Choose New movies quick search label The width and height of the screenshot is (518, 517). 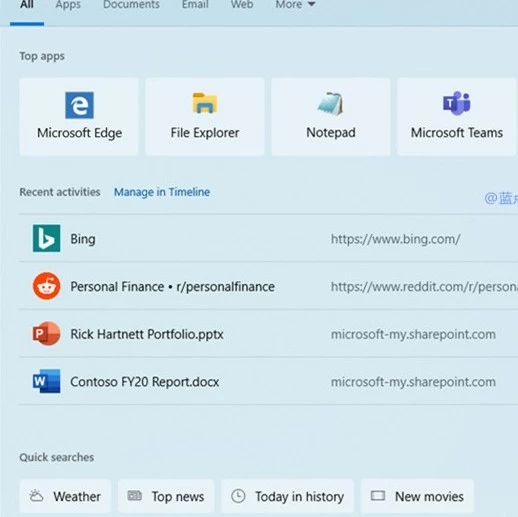tap(429, 496)
